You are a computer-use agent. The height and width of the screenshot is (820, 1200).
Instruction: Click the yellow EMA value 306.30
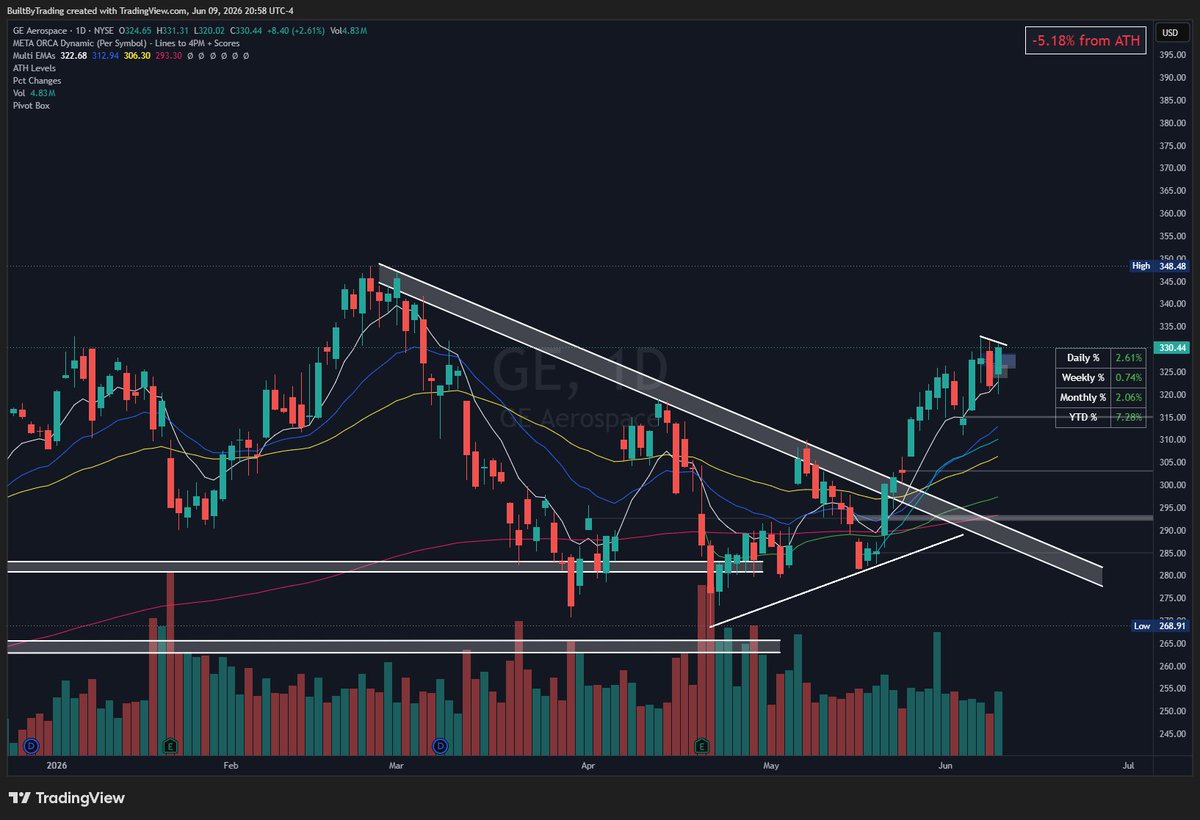136,56
